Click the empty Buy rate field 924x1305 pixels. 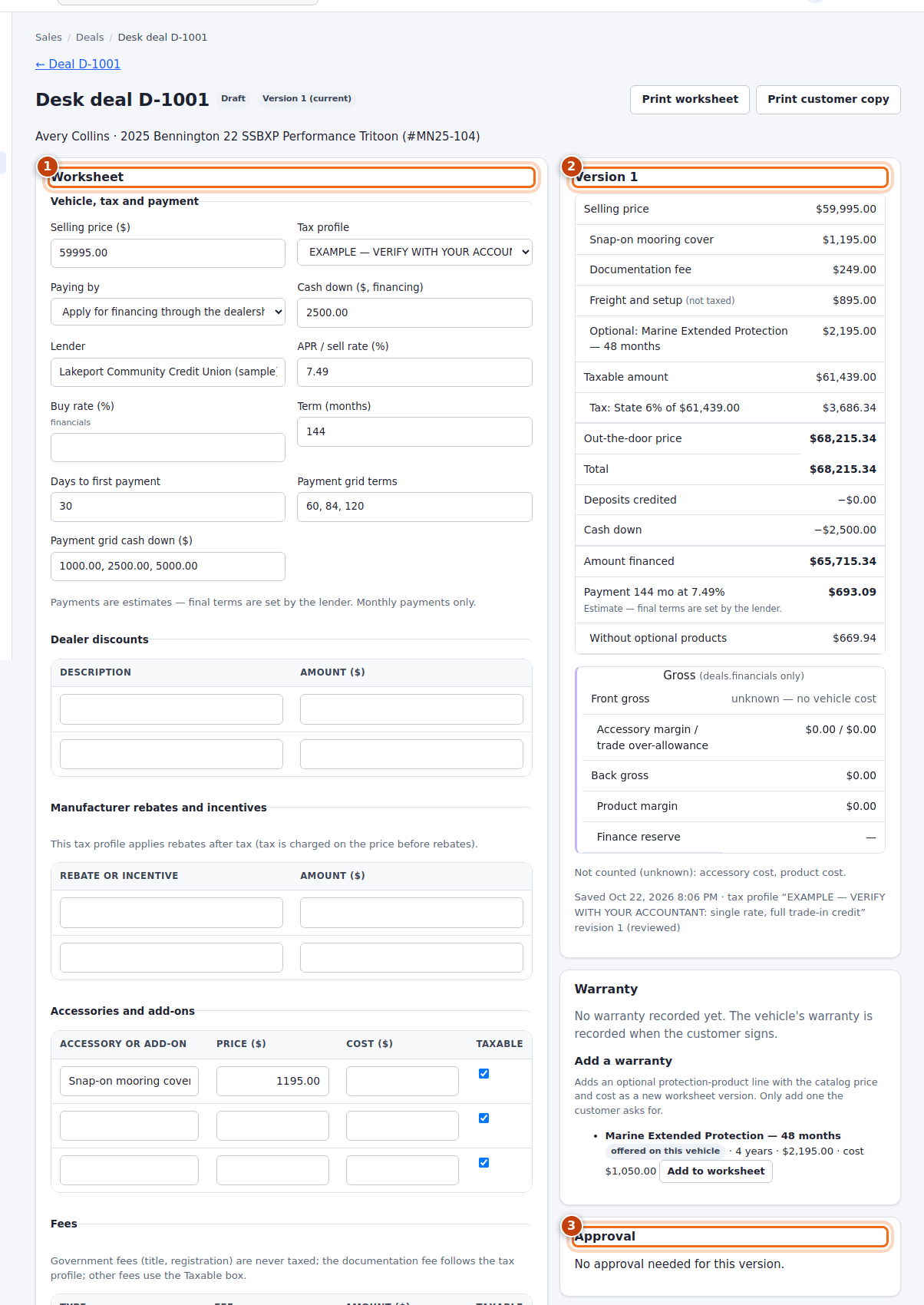point(168,448)
